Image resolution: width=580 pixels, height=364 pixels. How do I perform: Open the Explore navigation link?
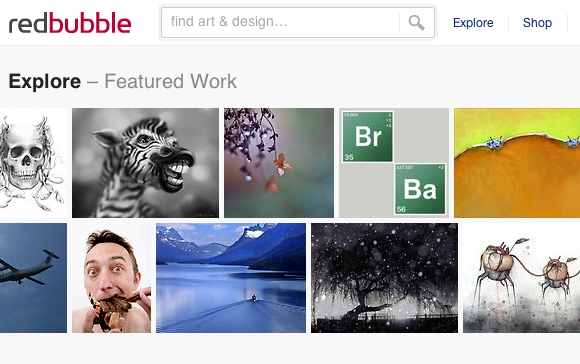pos(473,23)
